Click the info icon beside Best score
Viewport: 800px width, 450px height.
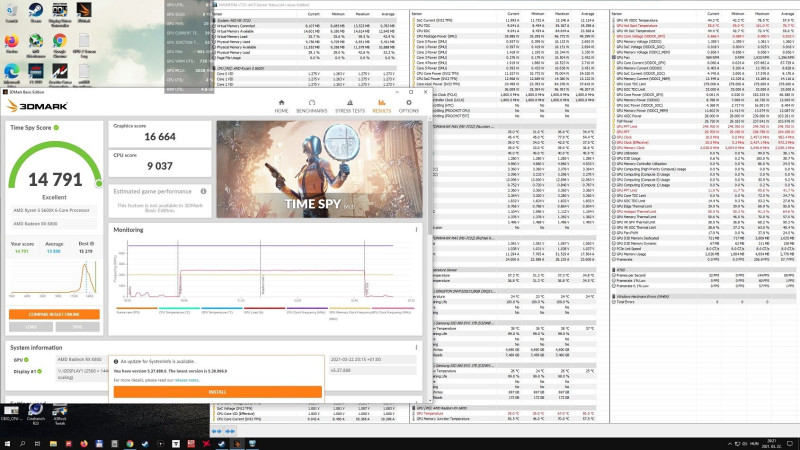[x=92, y=244]
